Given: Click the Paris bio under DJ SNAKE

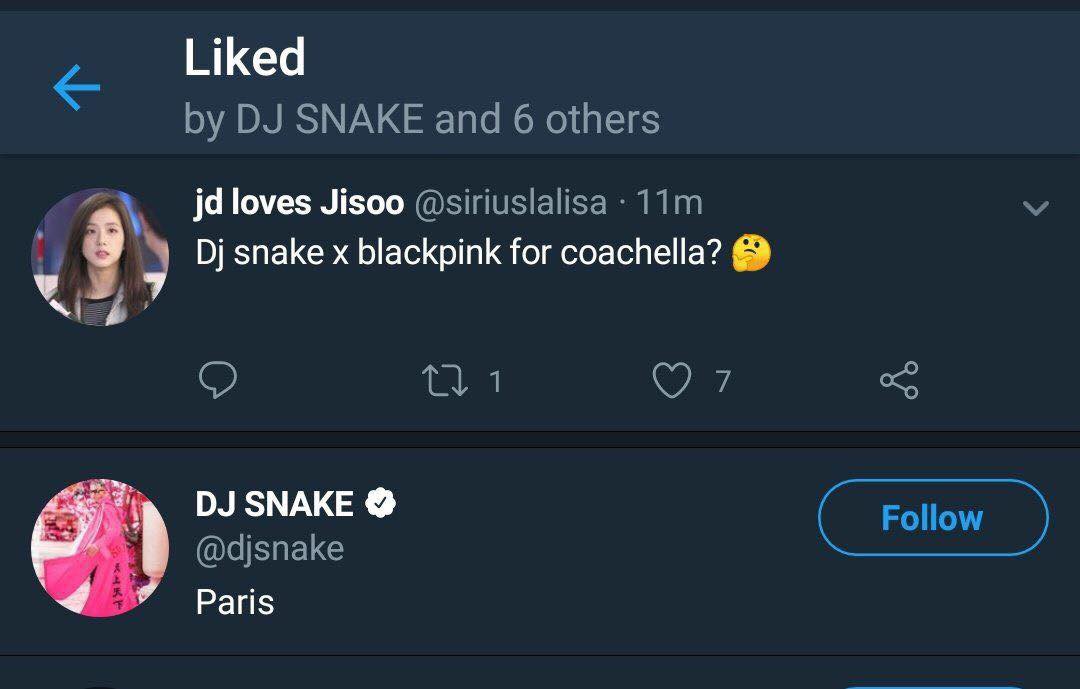Looking at the screenshot, I should 235,602.
